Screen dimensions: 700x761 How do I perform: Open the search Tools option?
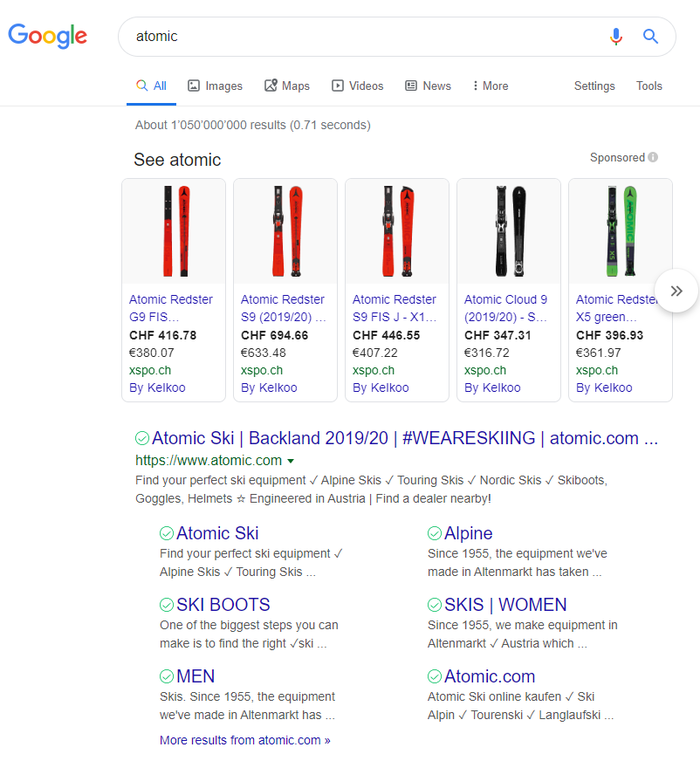click(649, 86)
